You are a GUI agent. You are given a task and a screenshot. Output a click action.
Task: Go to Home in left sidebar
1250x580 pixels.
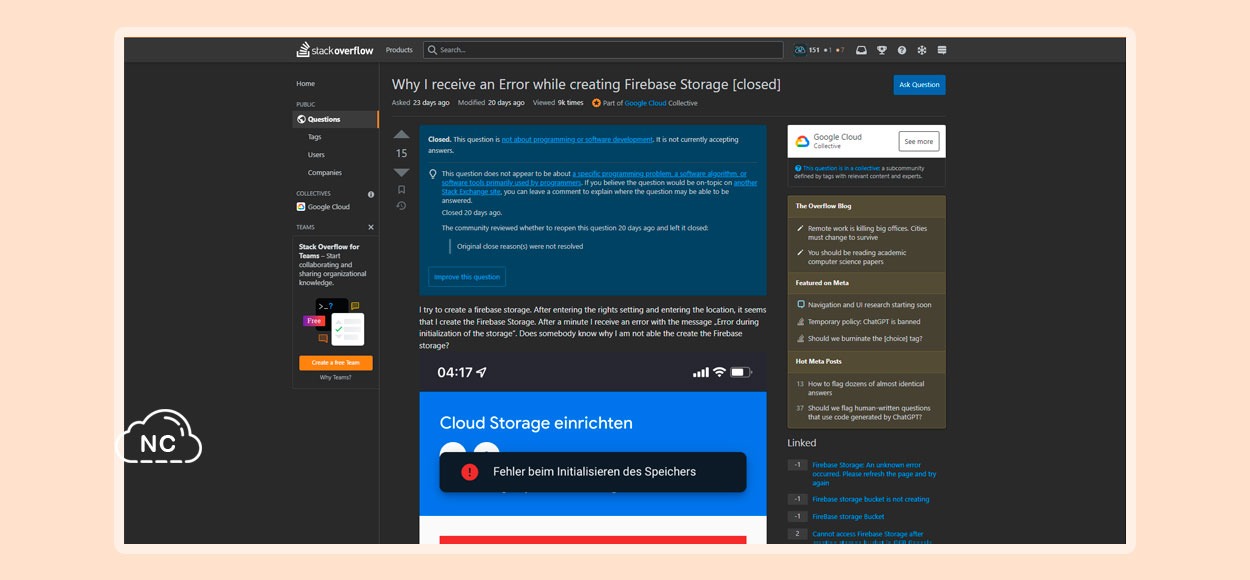coord(305,84)
